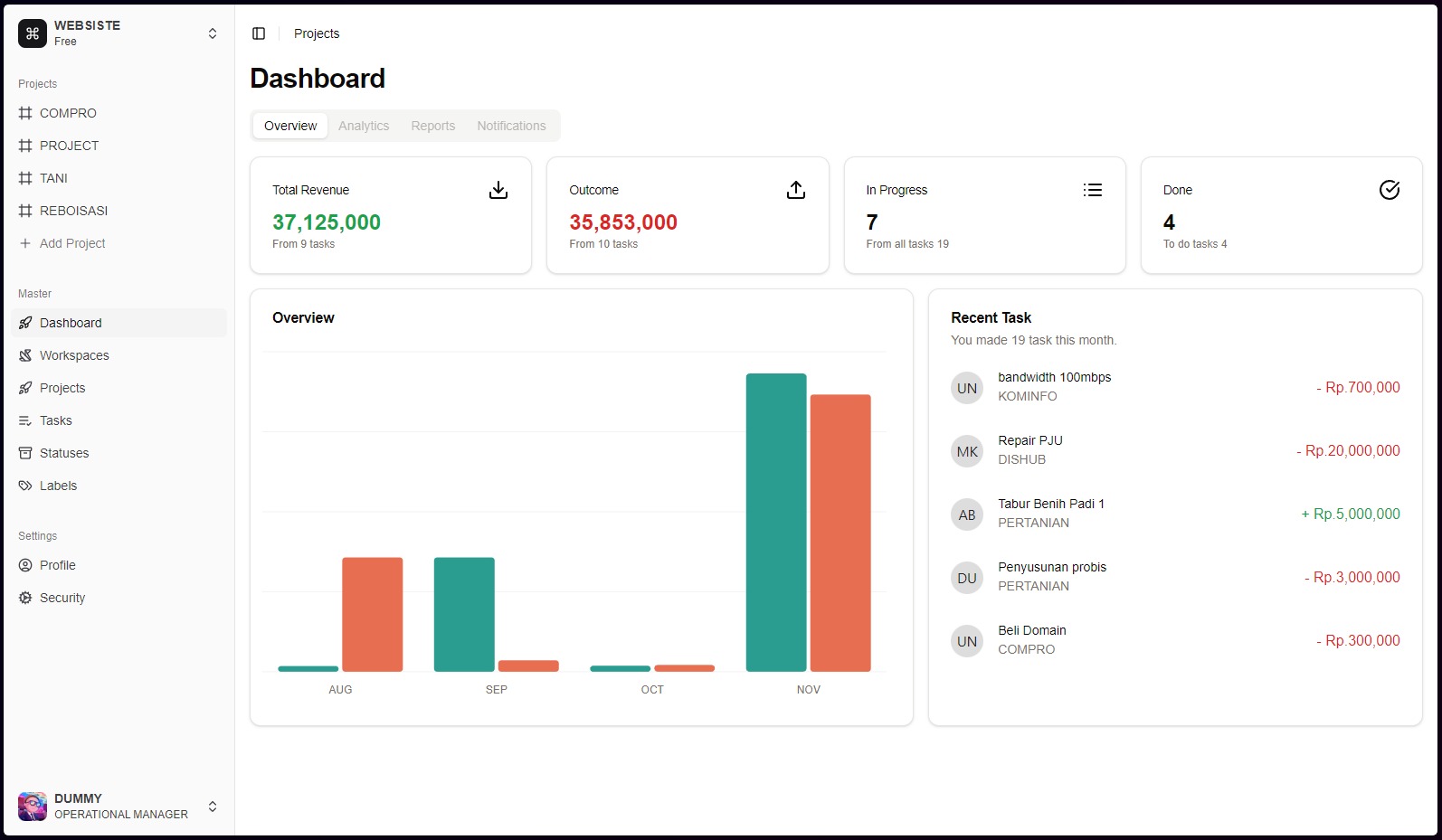Click the tall teal NOV bar
This screenshot has height=840, width=1442.
776,523
